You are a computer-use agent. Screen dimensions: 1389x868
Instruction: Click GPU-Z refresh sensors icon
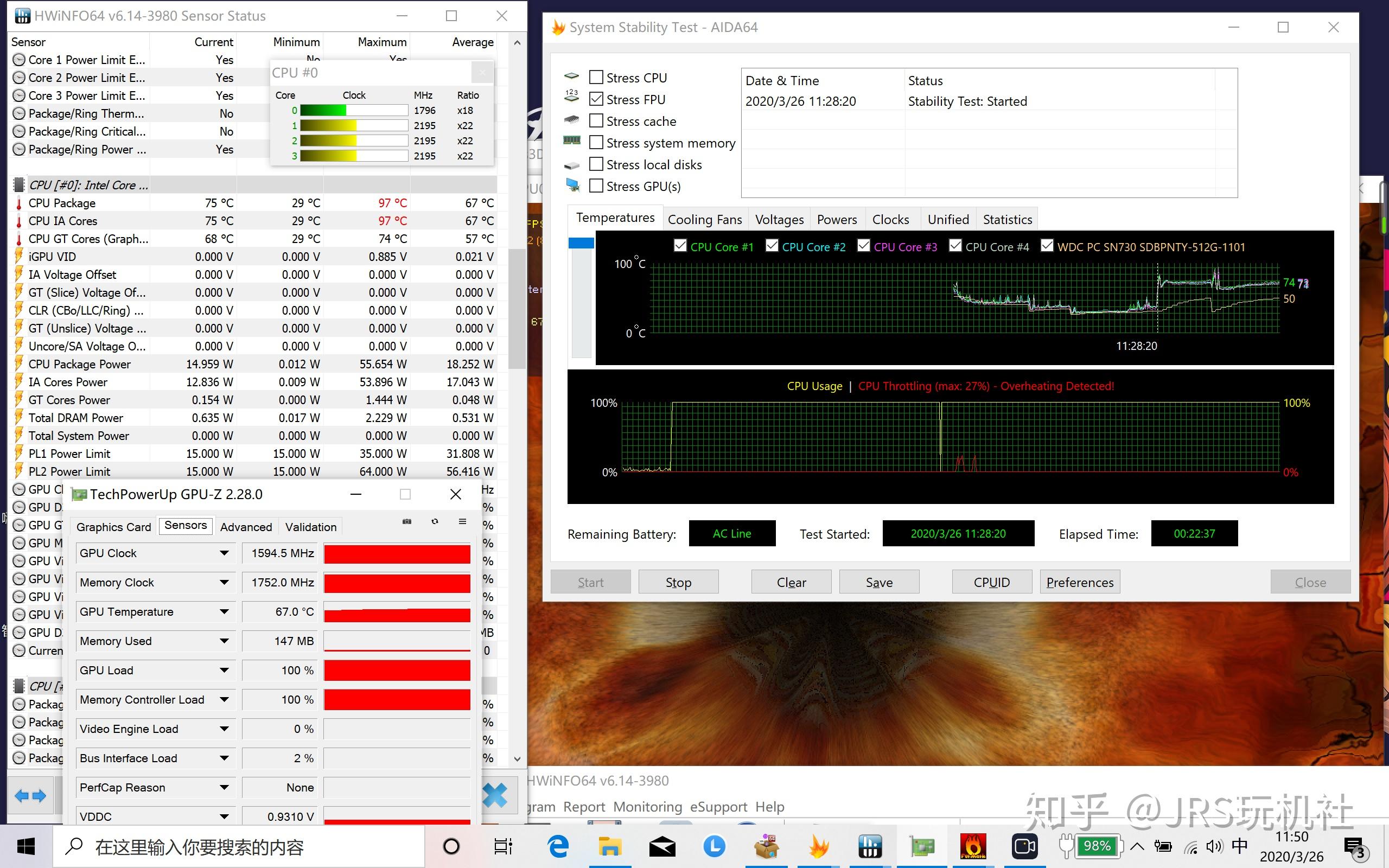pos(435,521)
